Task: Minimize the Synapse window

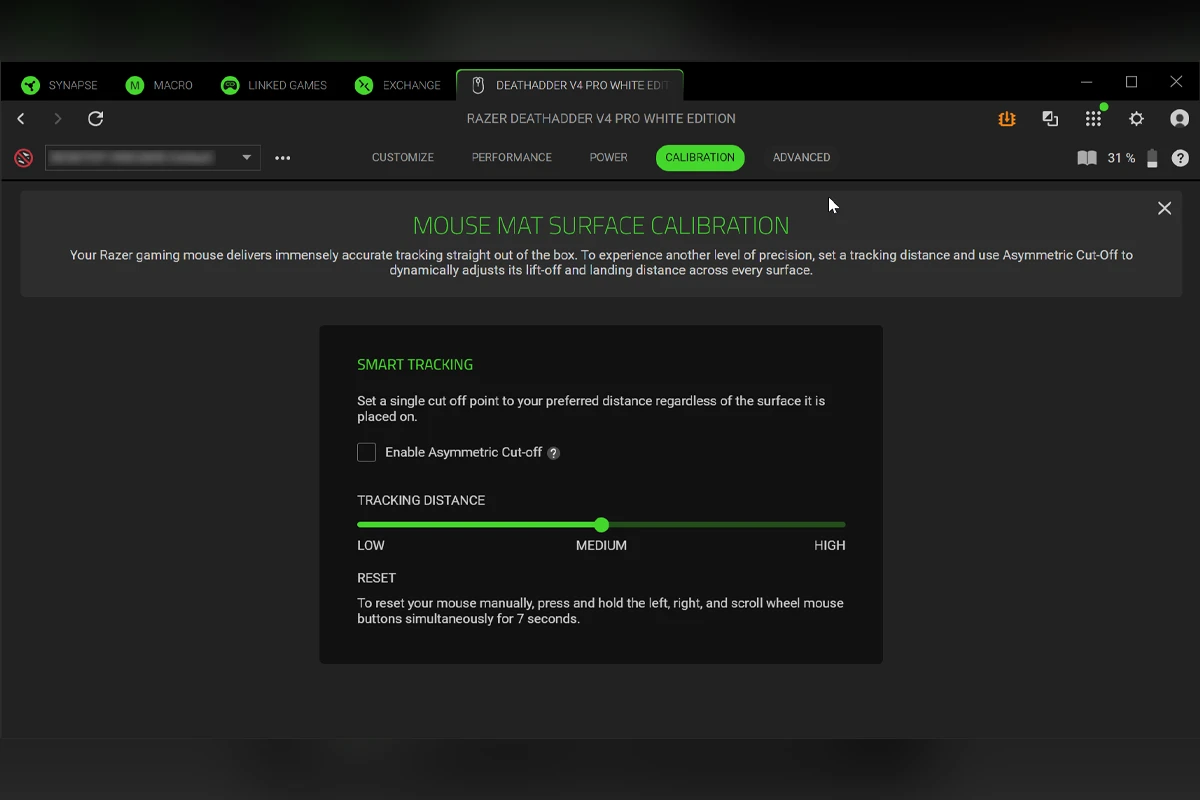Action: (1087, 82)
